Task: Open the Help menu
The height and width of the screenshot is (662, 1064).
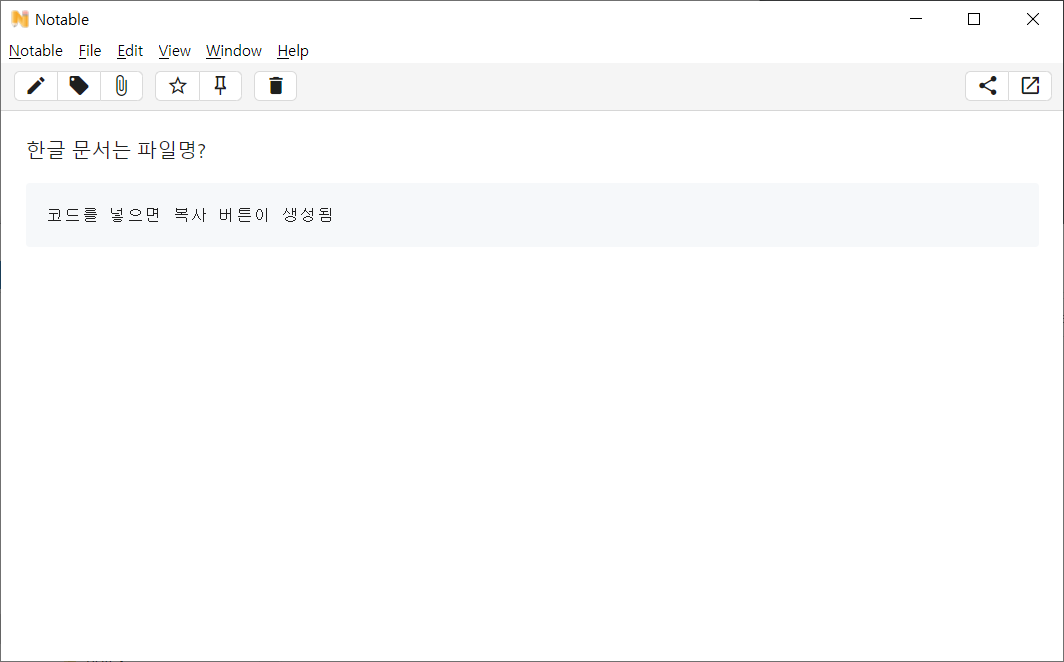Action: click(x=292, y=51)
